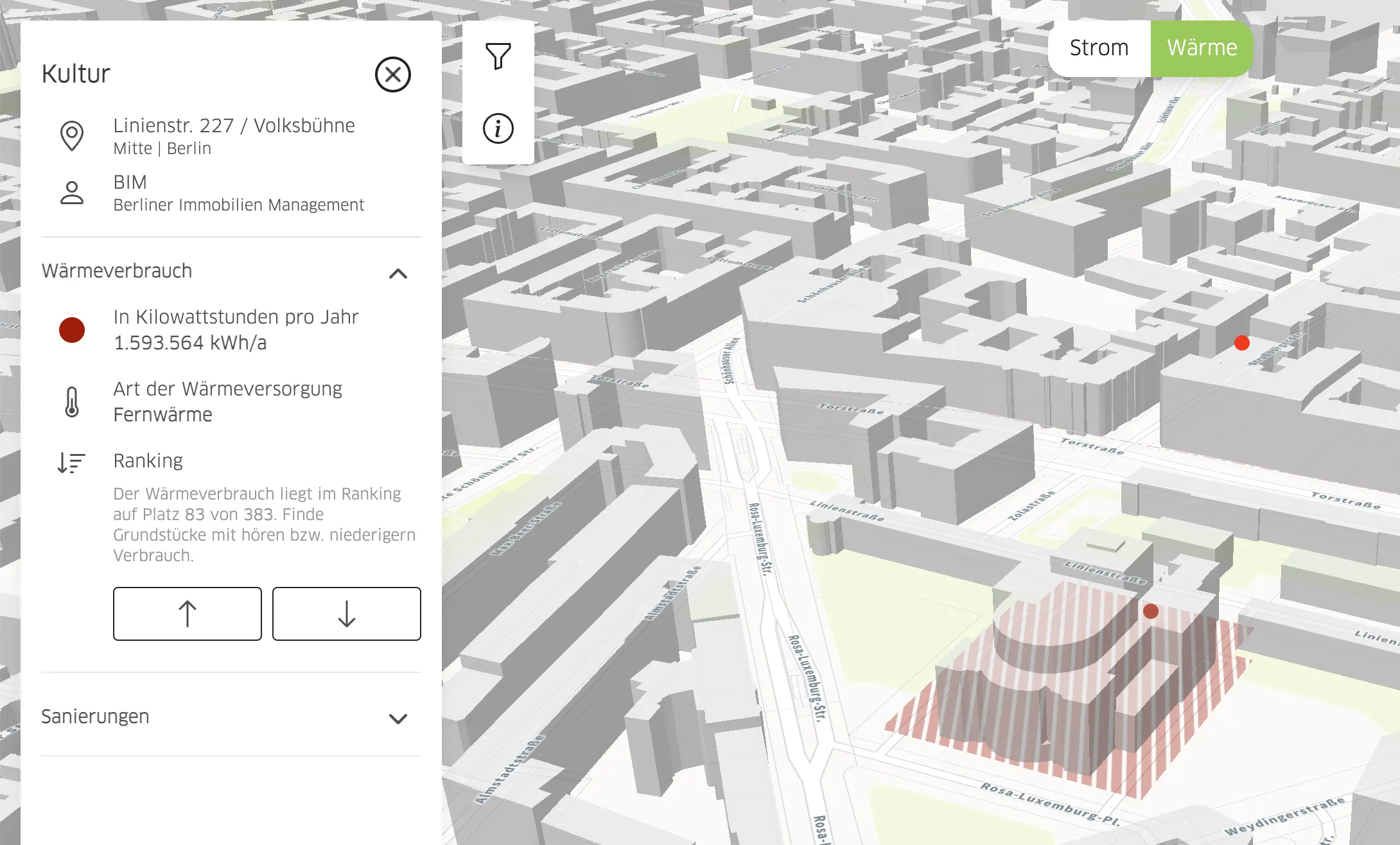Select the Wärme tab
Screen dimensions: 1400x845
pos(1202,48)
